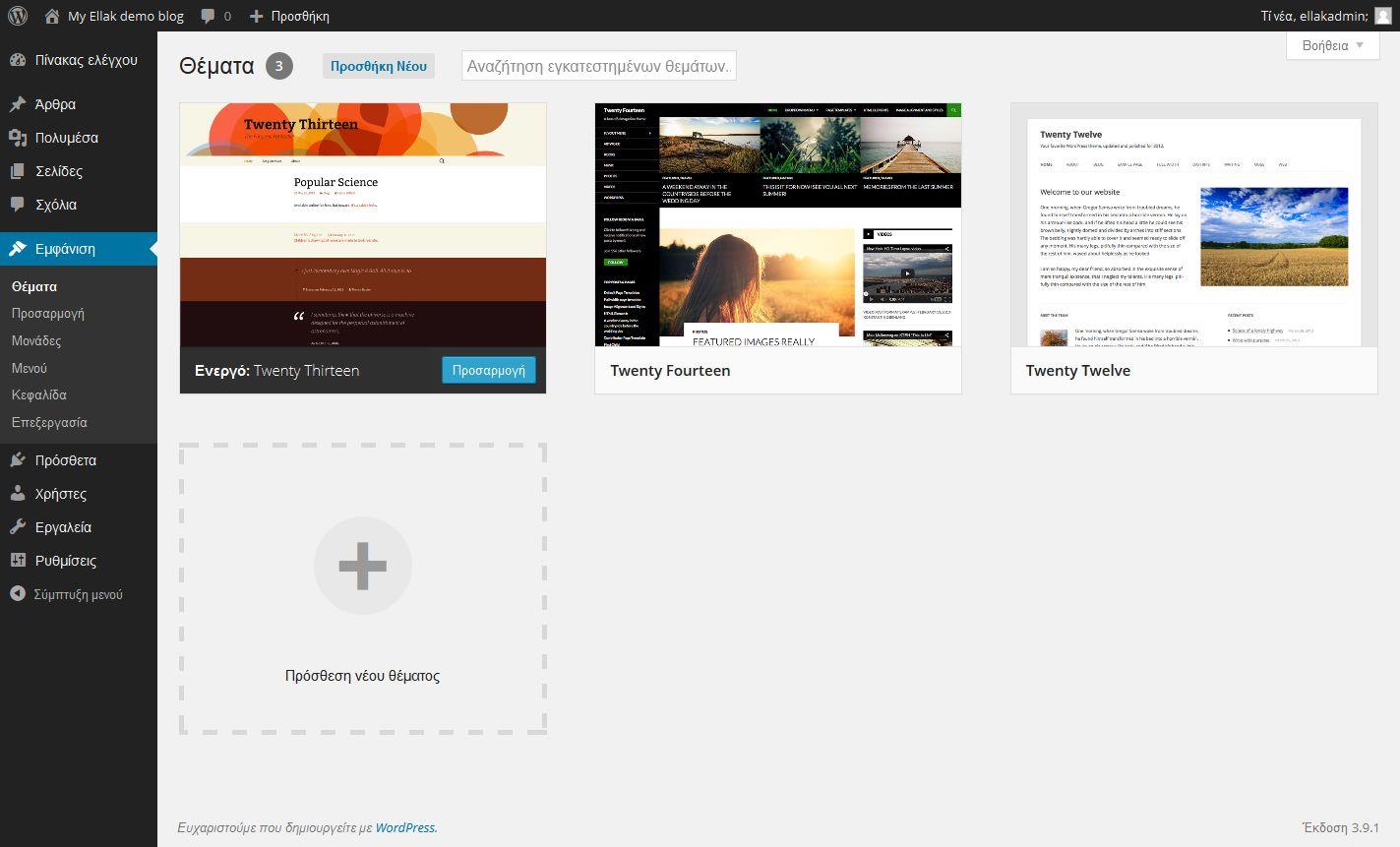Click the blue Προσαρμογή button on Twenty Thirteen
This screenshot has height=847, width=1400.
pos(489,370)
